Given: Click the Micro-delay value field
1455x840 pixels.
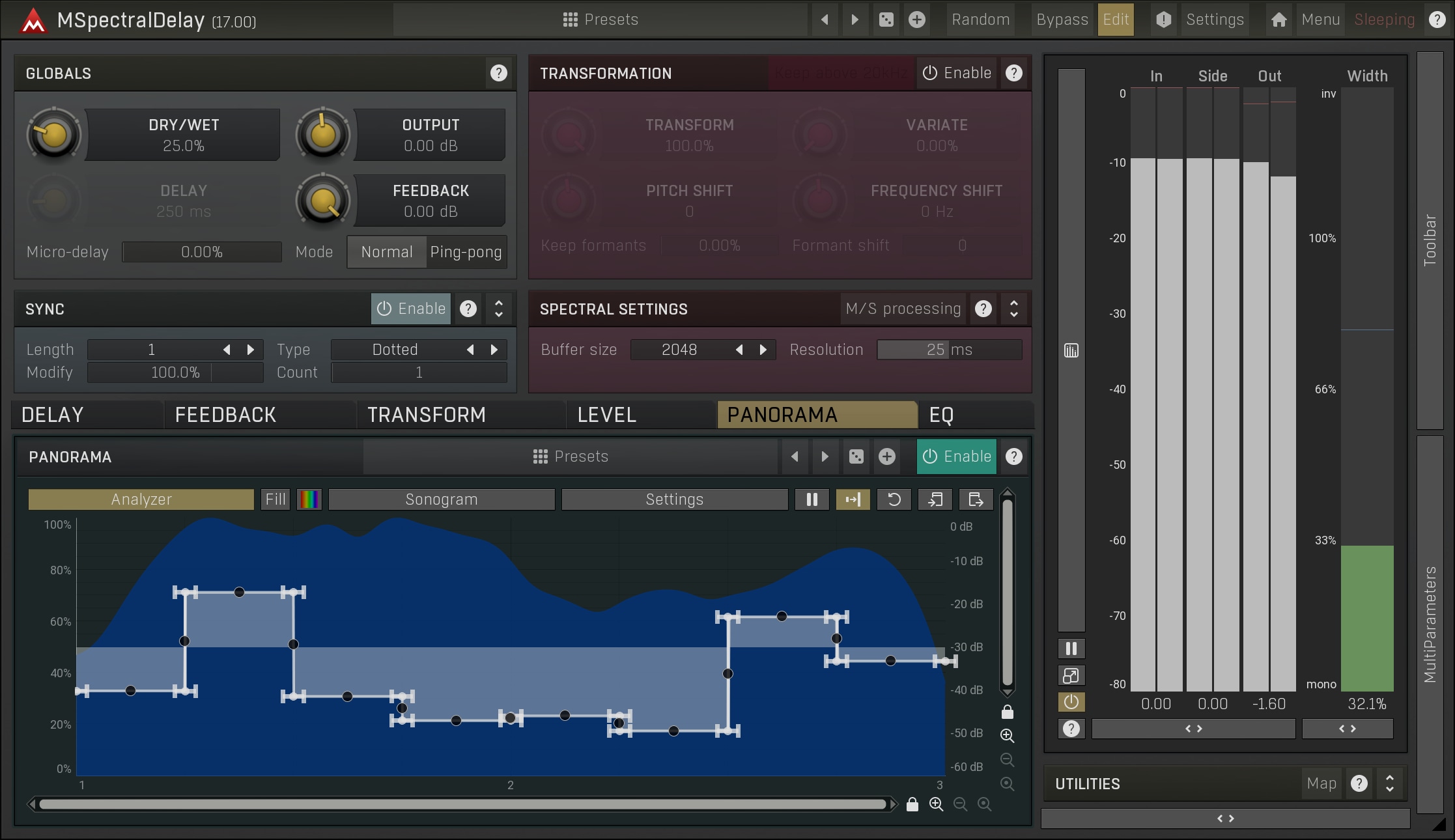Looking at the screenshot, I should click(x=202, y=252).
